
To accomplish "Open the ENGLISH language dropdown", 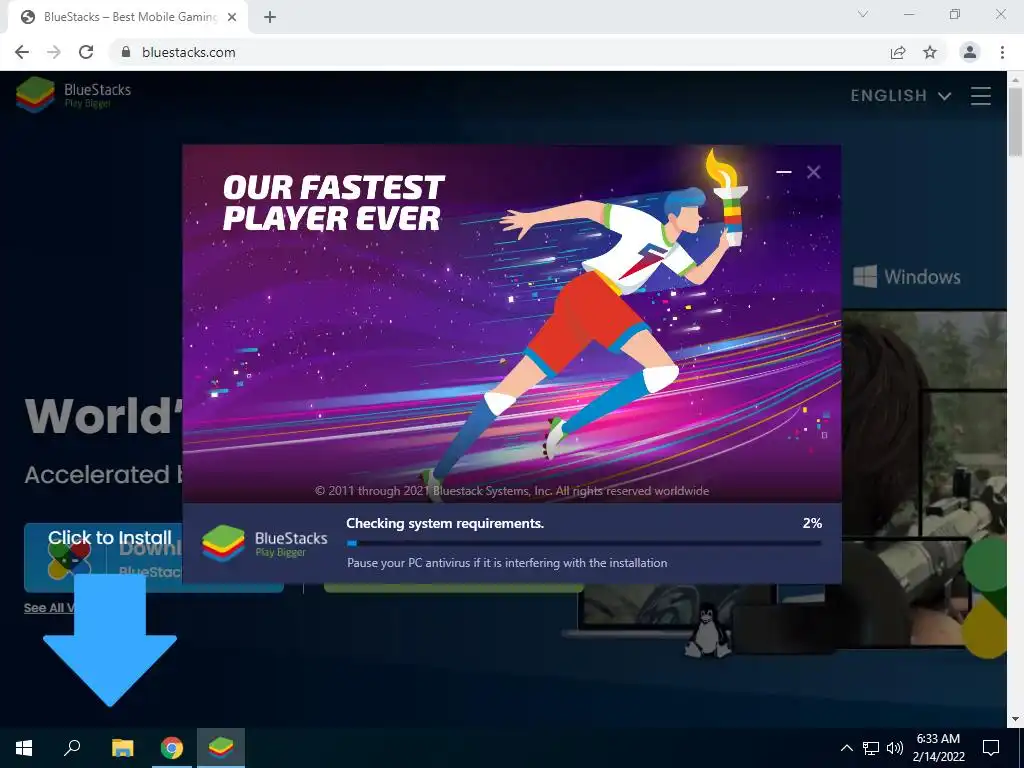I will coord(901,96).
